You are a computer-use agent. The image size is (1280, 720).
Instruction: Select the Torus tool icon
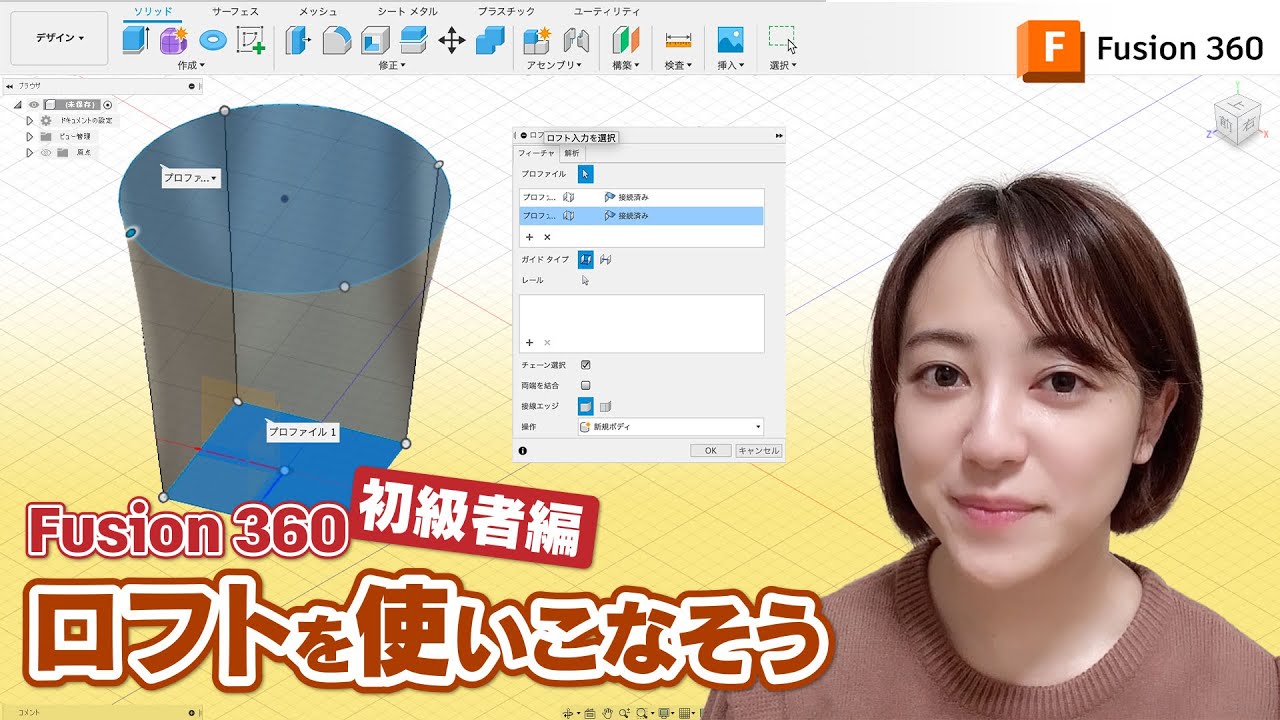tap(213, 40)
